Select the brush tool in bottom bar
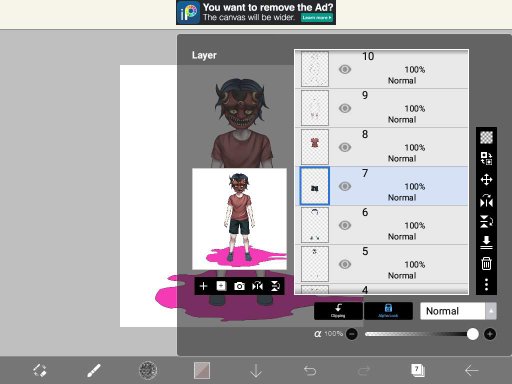The height and width of the screenshot is (384, 512). 94,370
